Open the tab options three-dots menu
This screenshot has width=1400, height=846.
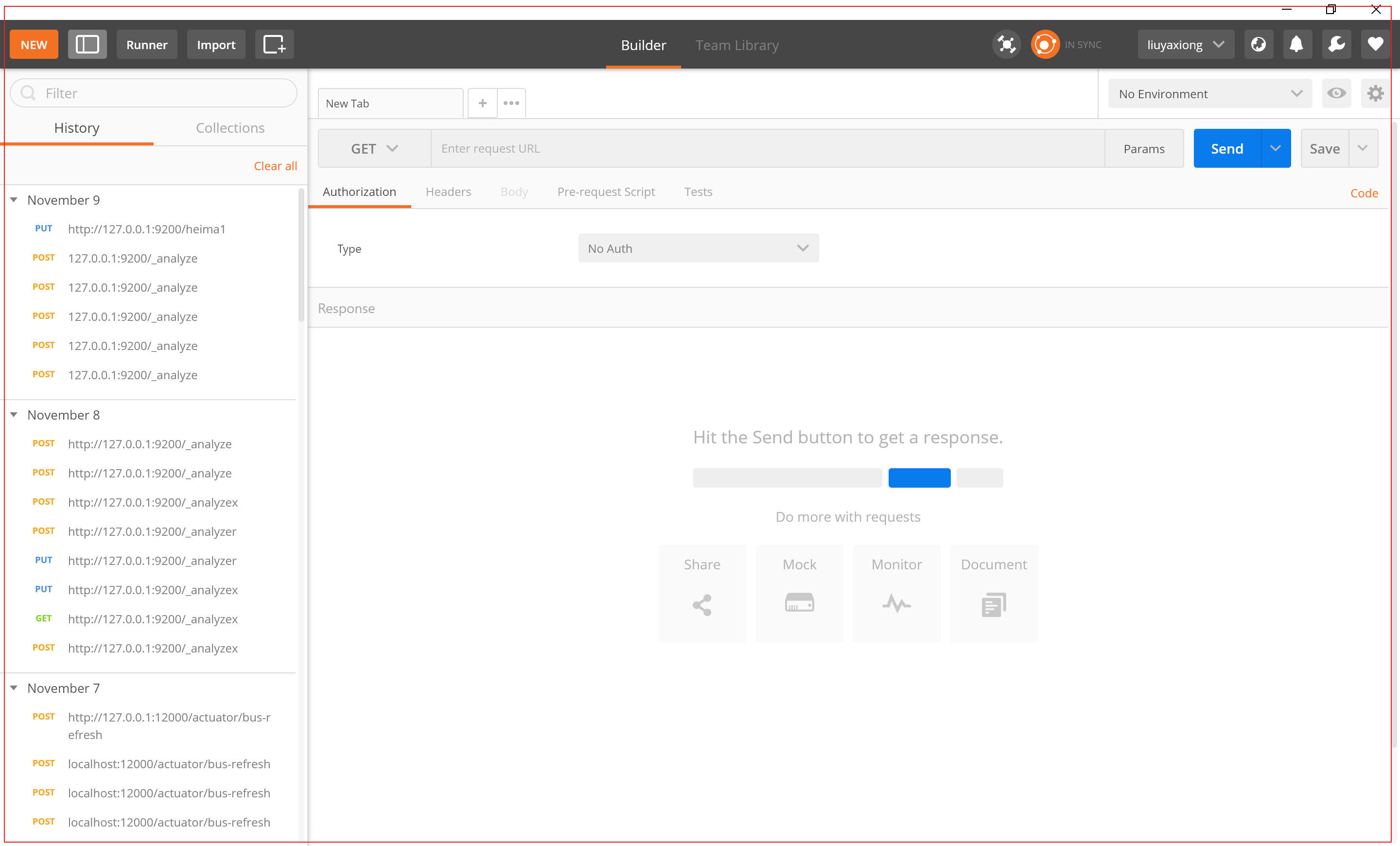tap(511, 103)
